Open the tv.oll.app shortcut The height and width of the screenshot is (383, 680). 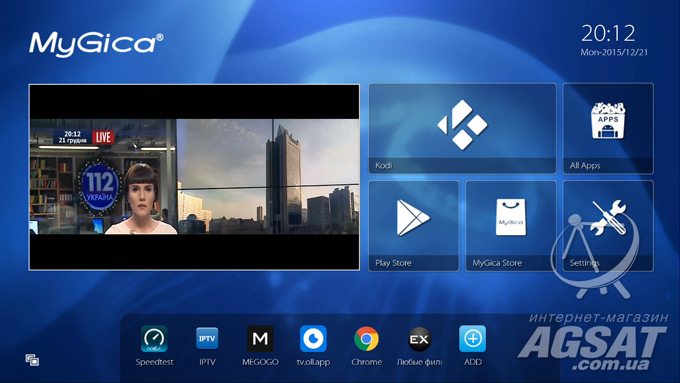pyautogui.click(x=313, y=346)
